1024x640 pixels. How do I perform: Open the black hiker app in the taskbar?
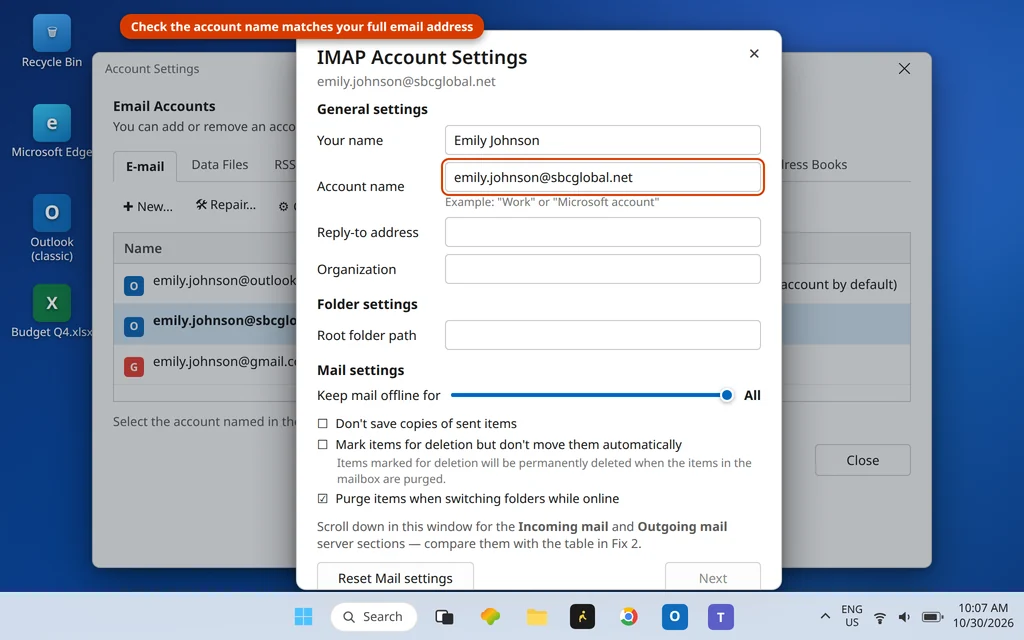coord(583,616)
